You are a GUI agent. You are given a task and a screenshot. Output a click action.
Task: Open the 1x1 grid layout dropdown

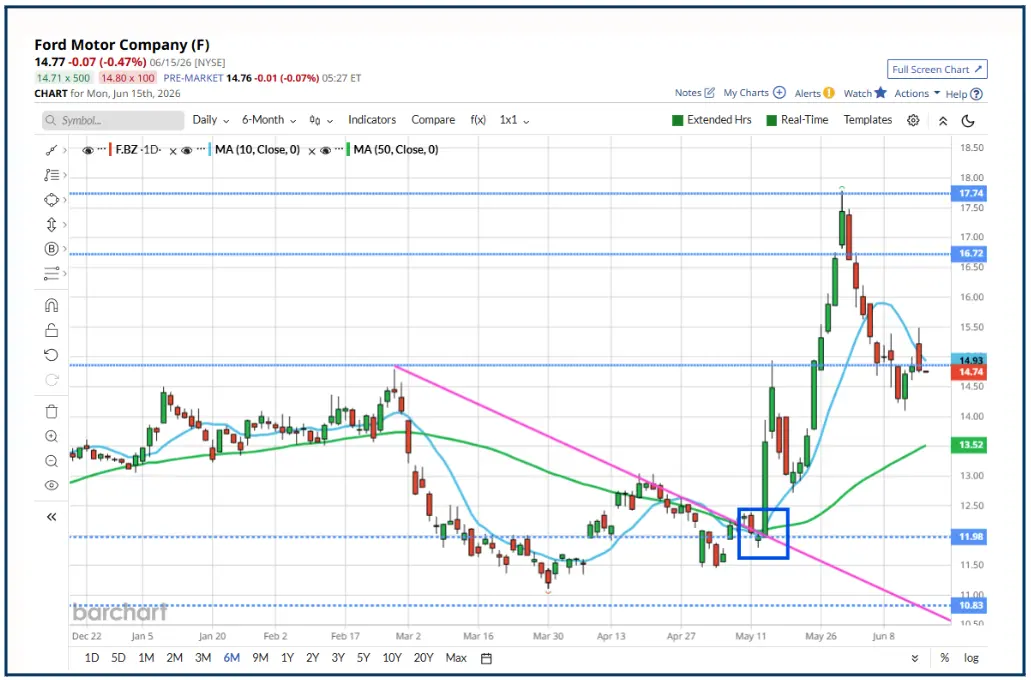pyautogui.click(x=514, y=120)
